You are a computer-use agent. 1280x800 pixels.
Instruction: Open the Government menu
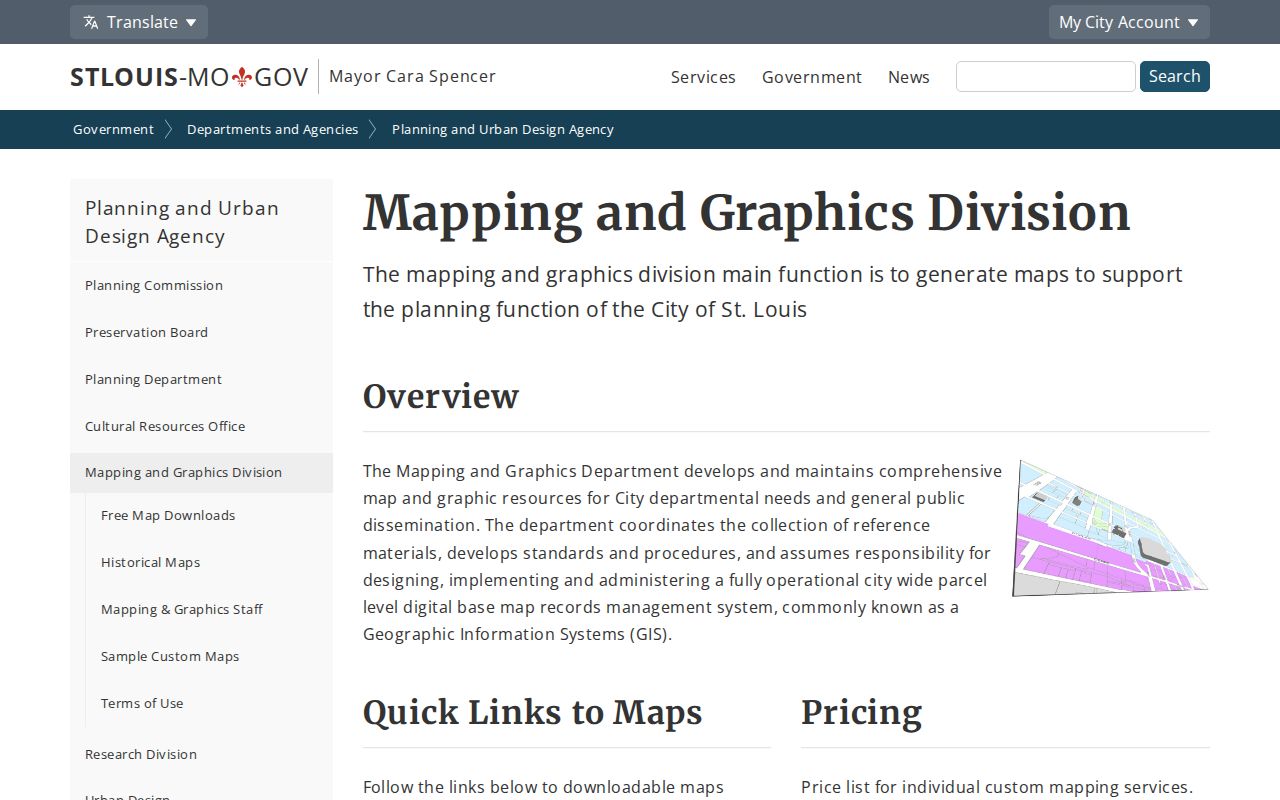[812, 77]
